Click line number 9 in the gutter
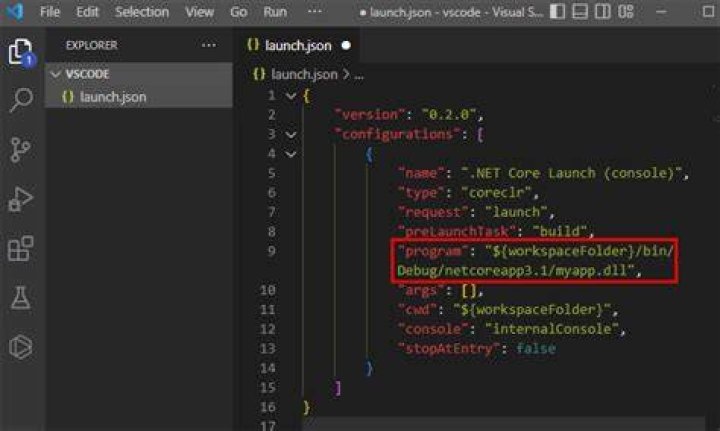This screenshot has height=431, width=720. 271,251
